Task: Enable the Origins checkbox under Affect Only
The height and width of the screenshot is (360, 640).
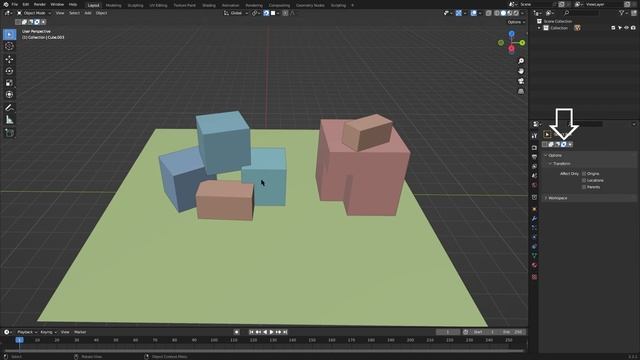Action: [x=584, y=174]
